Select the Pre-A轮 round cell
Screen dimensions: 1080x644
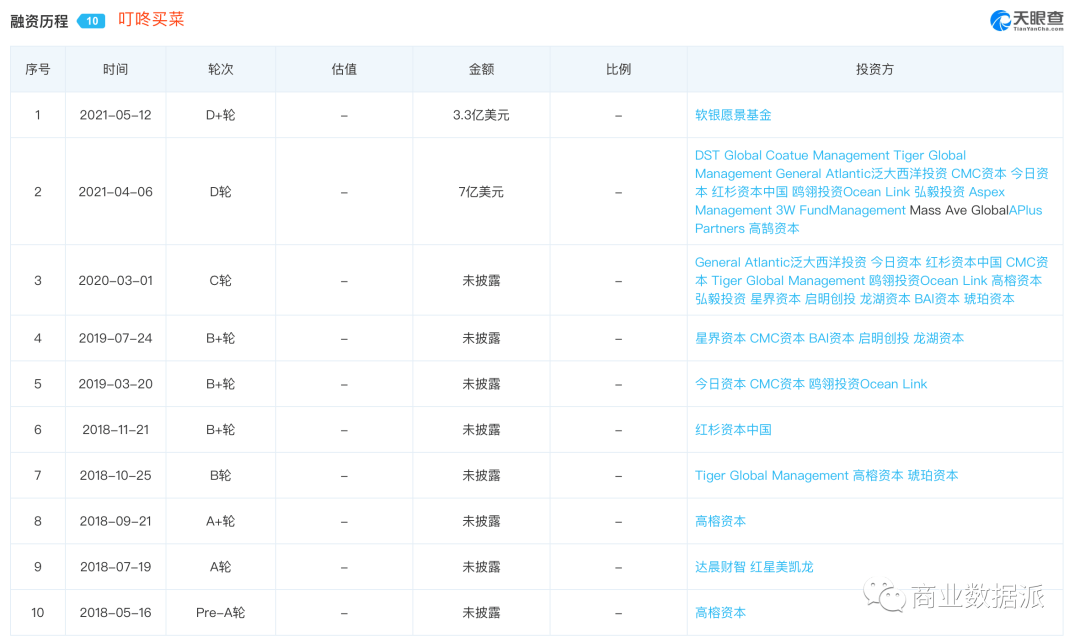click(x=220, y=613)
